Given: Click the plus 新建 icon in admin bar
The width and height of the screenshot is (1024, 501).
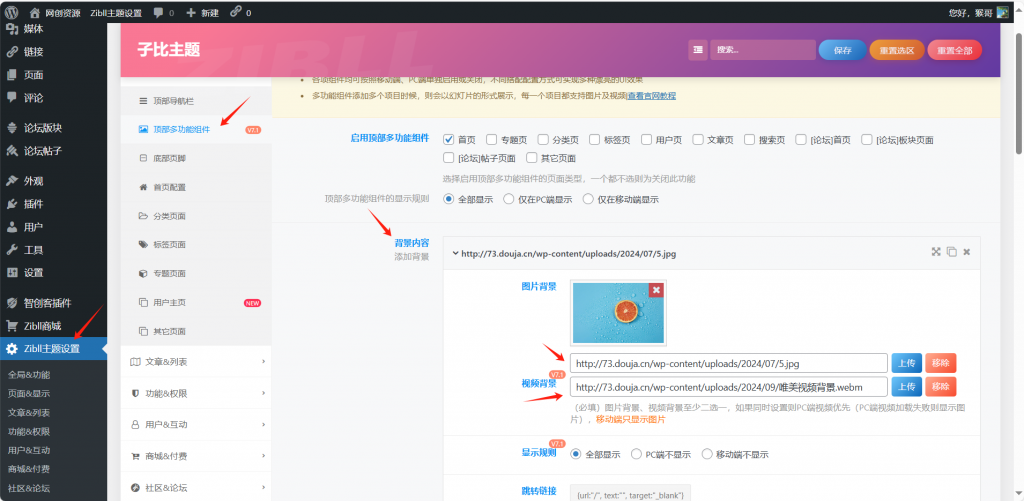Looking at the screenshot, I should click(191, 12).
